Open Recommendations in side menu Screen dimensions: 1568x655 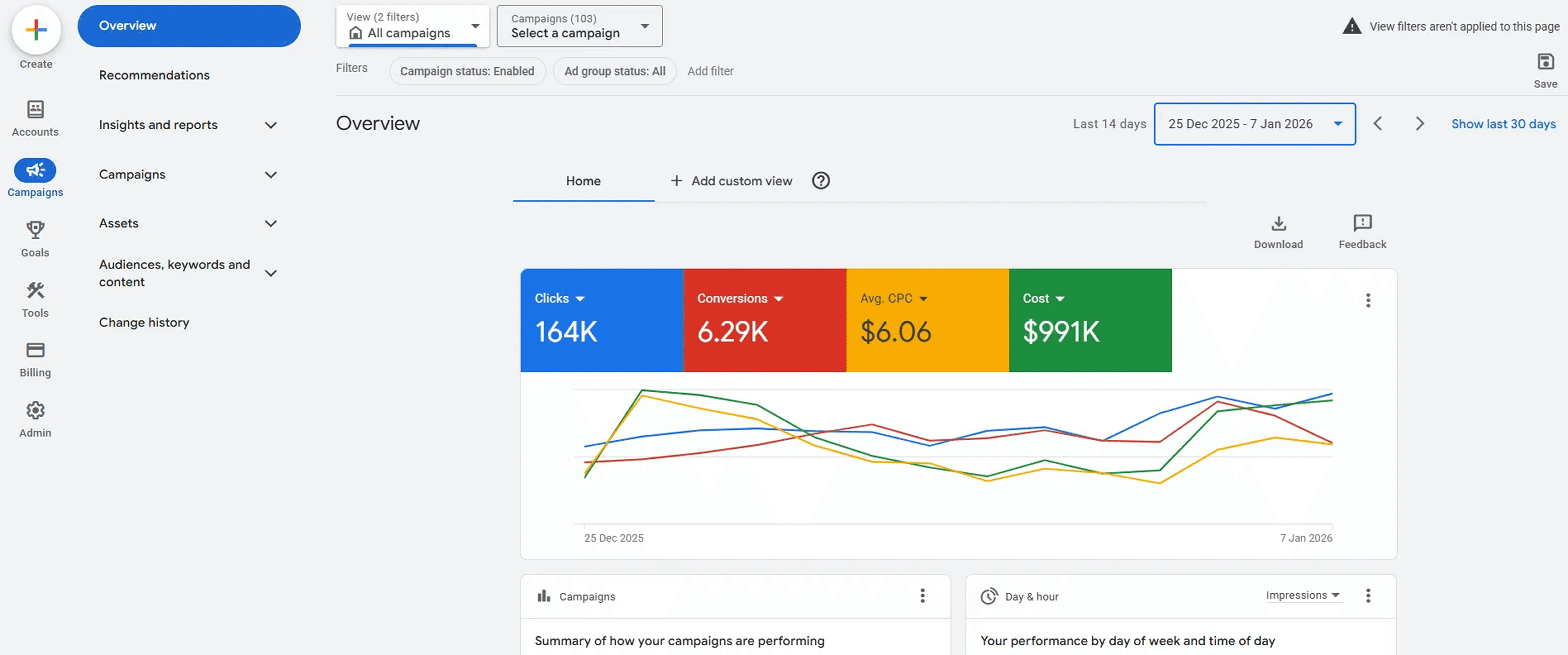(154, 75)
